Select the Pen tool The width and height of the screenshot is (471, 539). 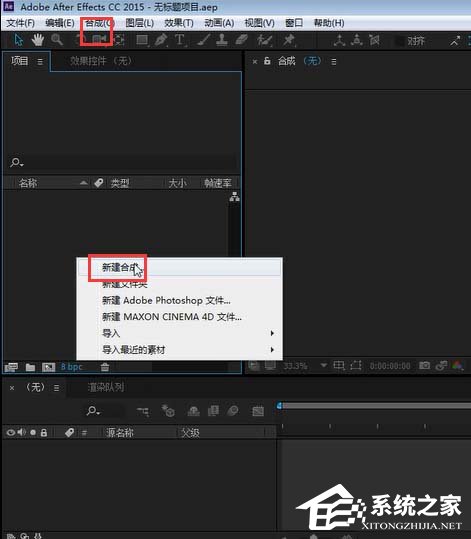point(161,40)
